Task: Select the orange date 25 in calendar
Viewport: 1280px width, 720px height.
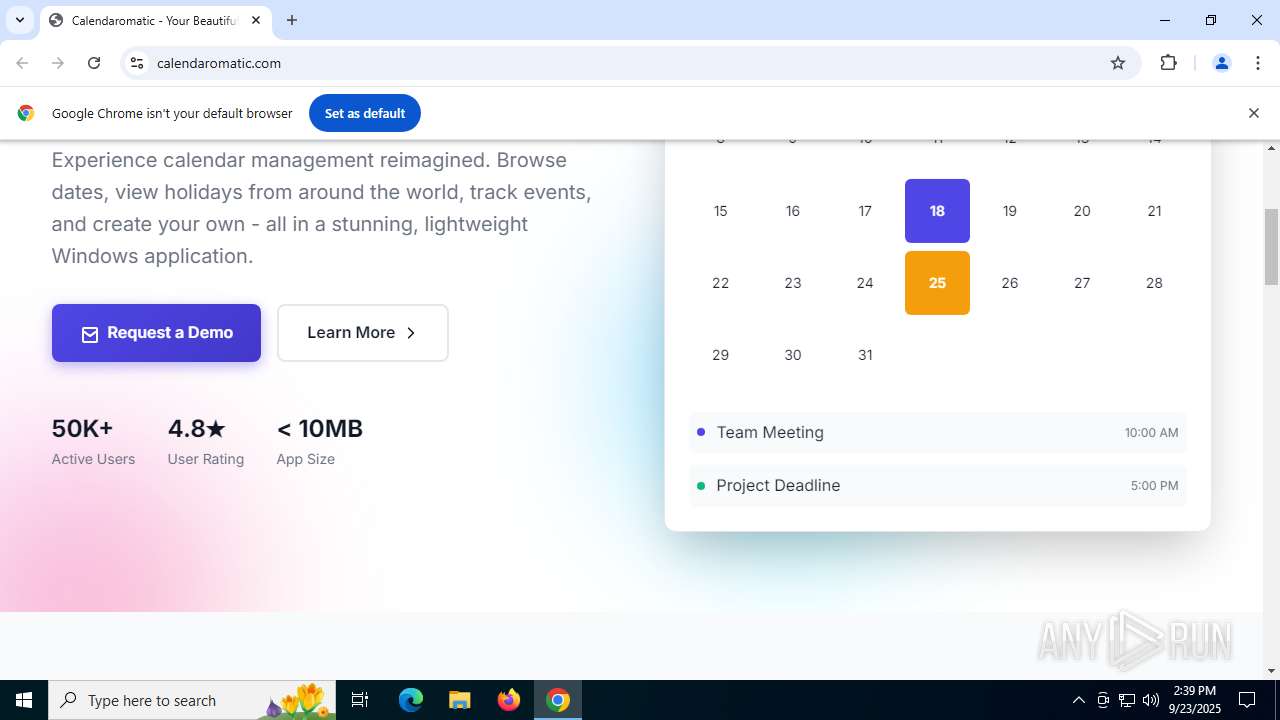Action: [x=937, y=283]
